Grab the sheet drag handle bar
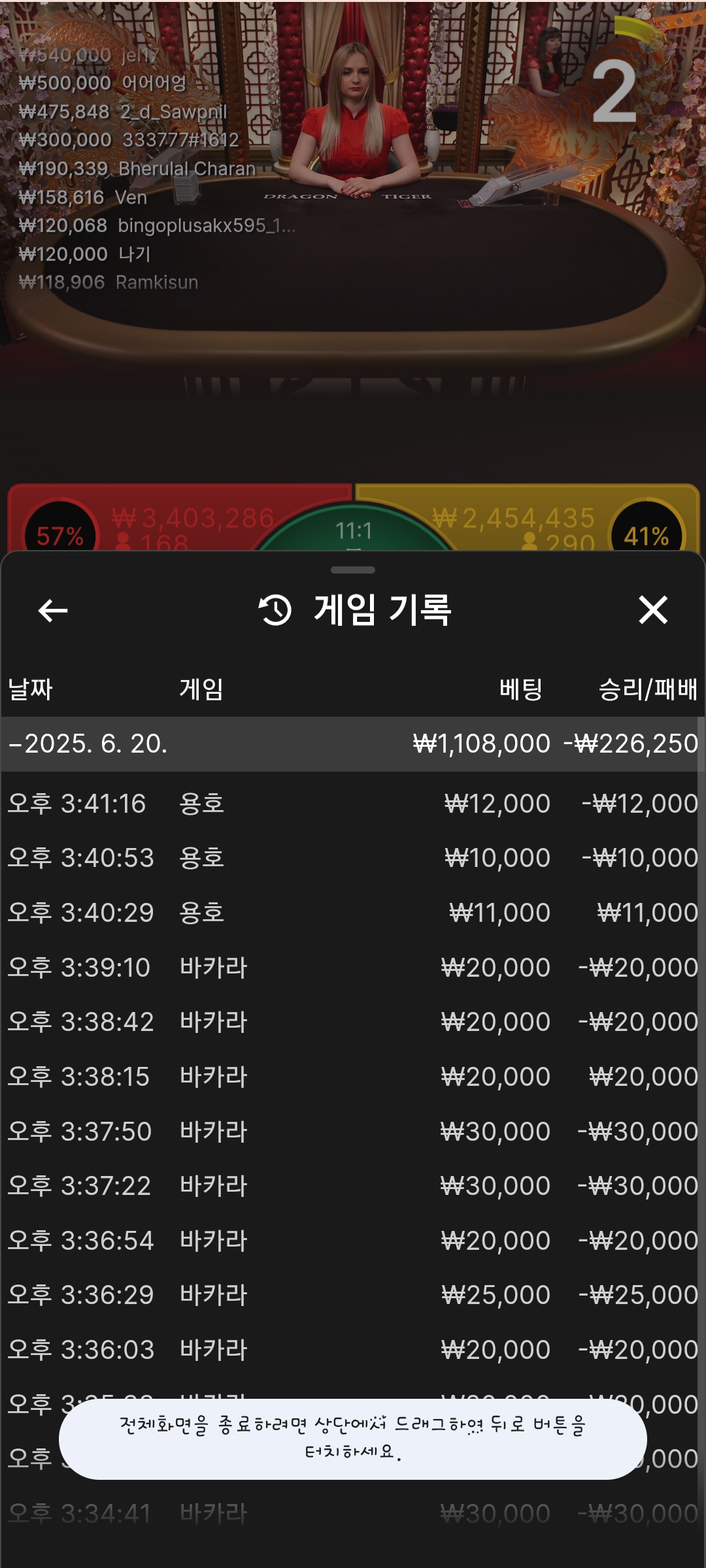 (x=353, y=570)
